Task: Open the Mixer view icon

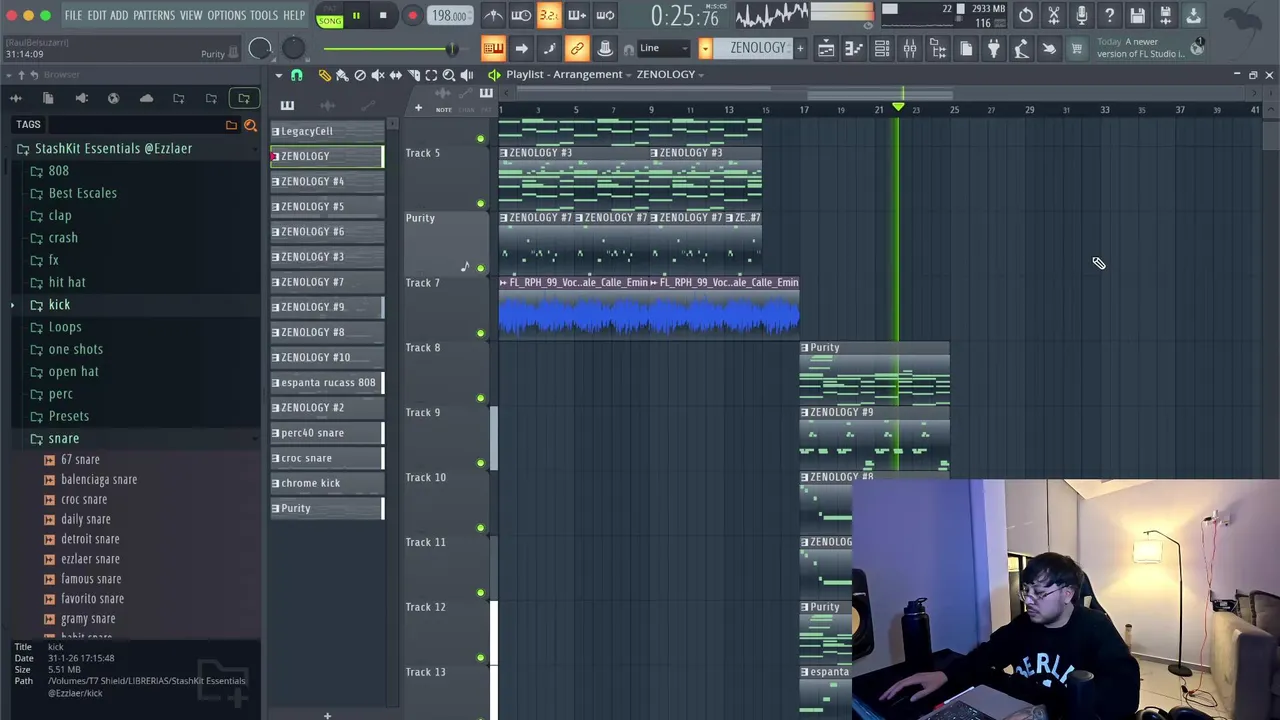Action: [x=910, y=48]
